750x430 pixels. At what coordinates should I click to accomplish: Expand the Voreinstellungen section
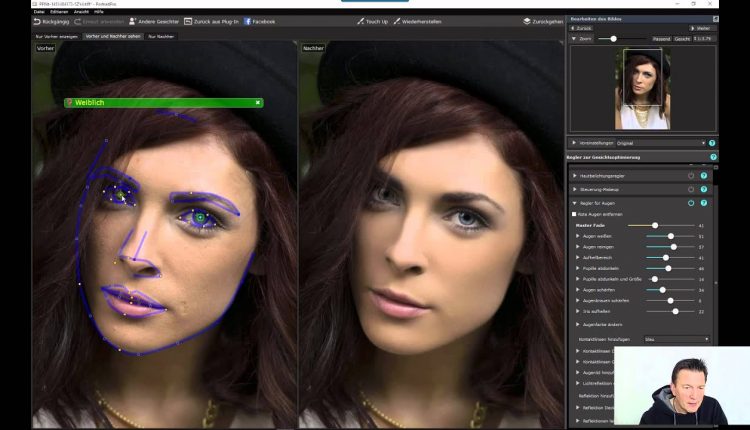pyautogui.click(x=574, y=143)
